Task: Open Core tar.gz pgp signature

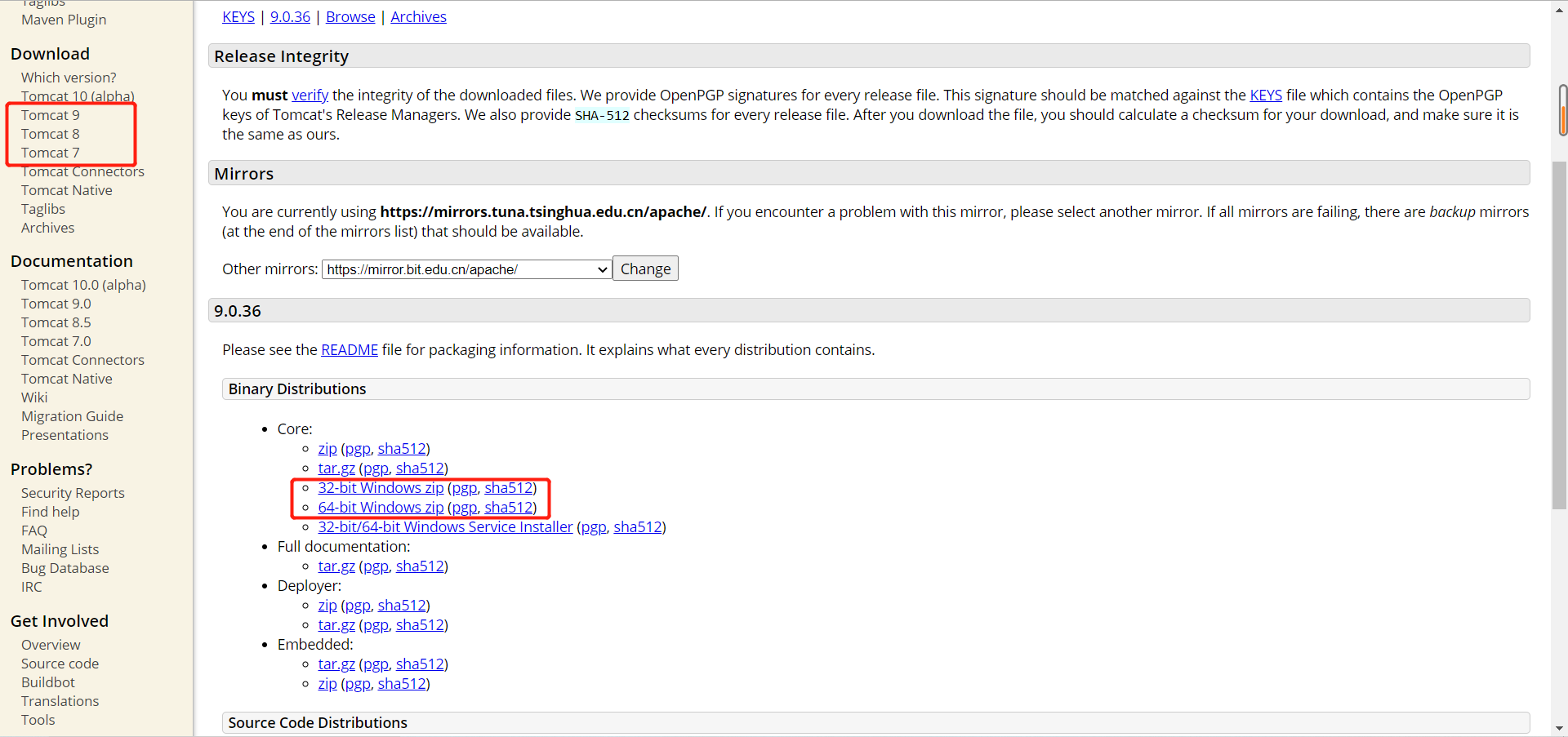Action: pos(376,468)
